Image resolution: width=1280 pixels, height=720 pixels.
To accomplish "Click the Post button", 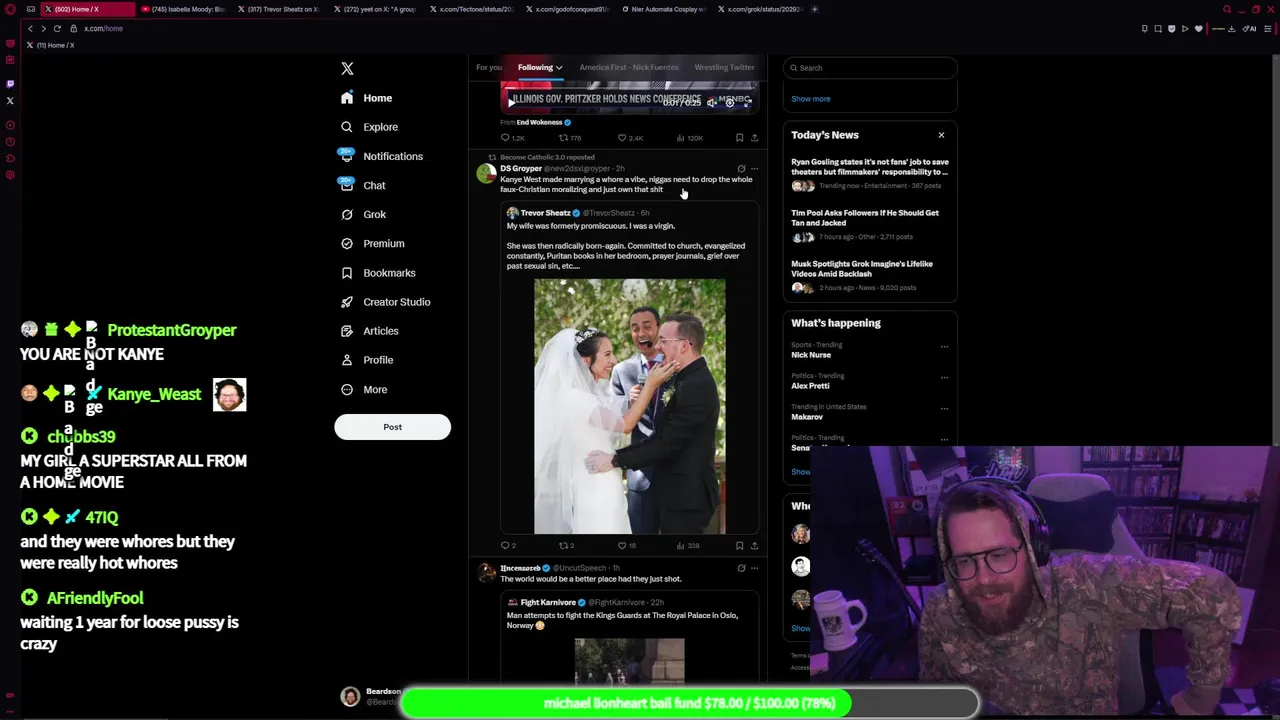I will coord(392,427).
